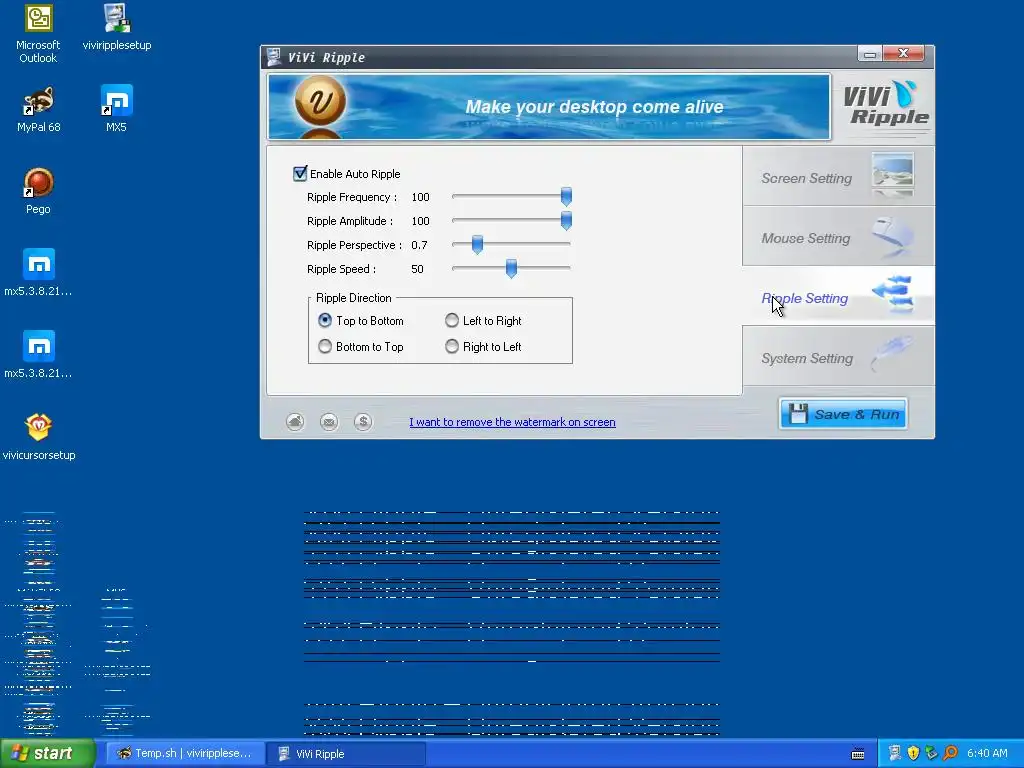Screen dimensions: 1024x768
Task: Toggle Enable Auto Ripple checkbox
Action: [x=300, y=174]
